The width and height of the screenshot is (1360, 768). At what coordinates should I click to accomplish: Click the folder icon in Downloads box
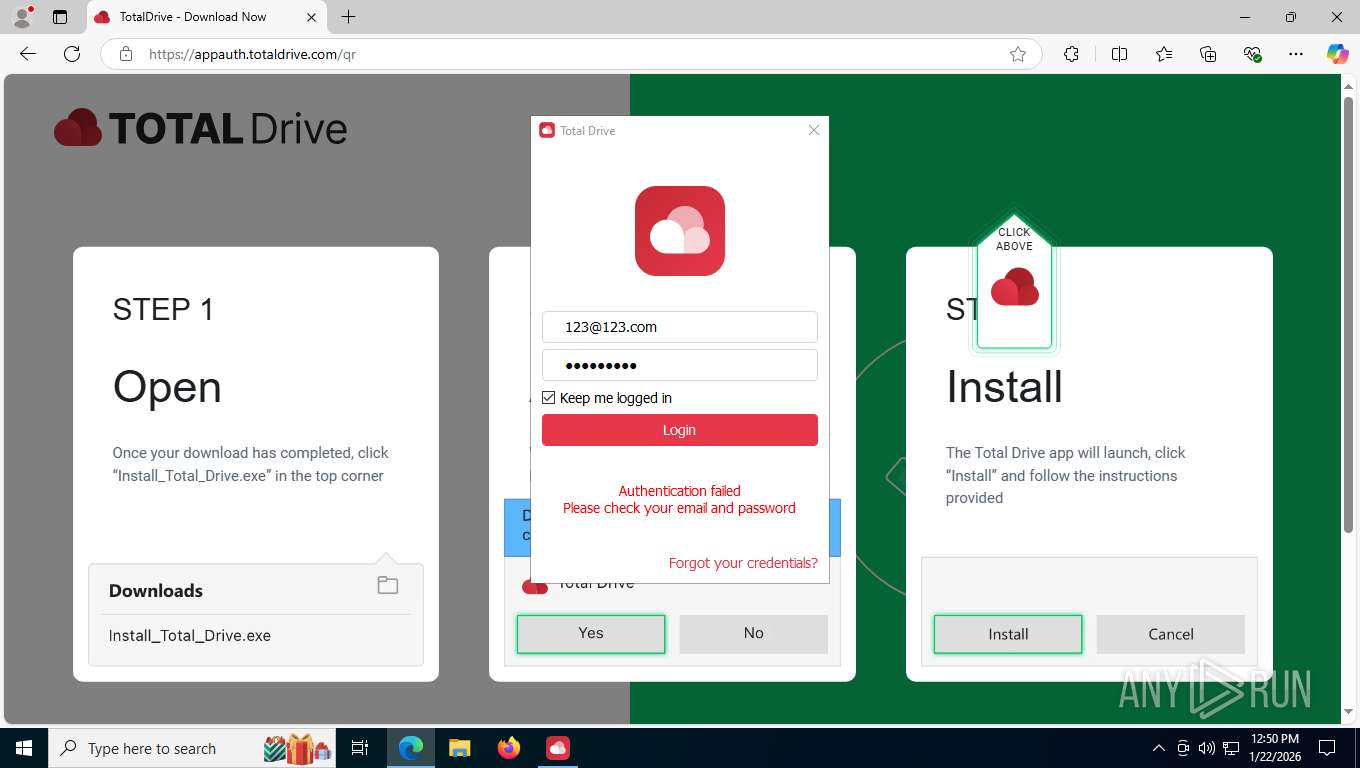(388, 586)
